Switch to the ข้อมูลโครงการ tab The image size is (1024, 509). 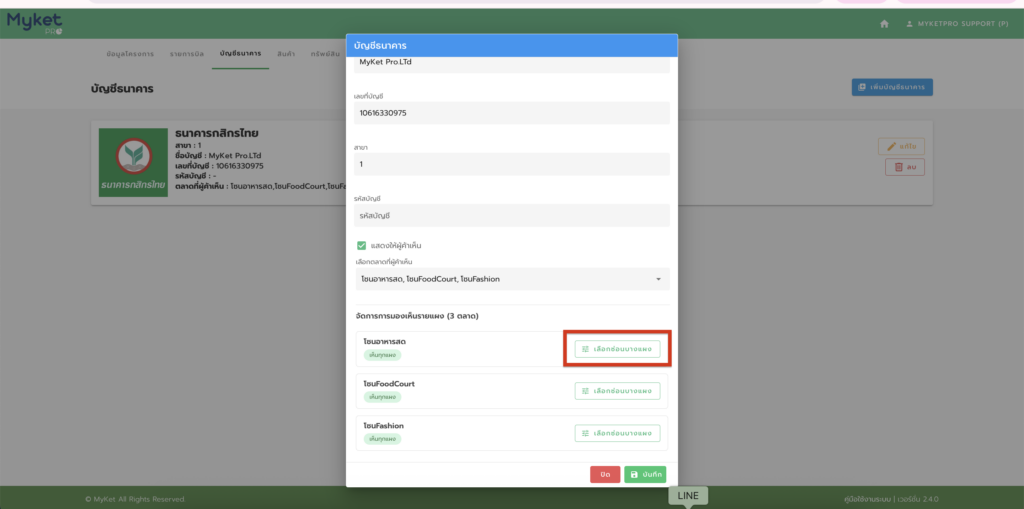click(131, 52)
